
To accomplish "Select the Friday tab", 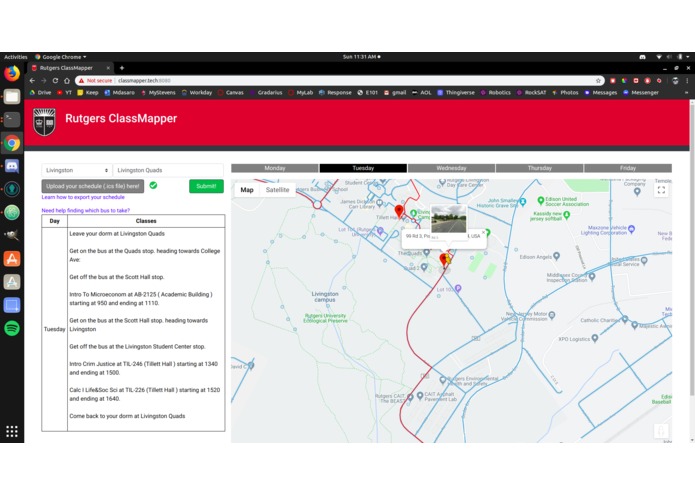I will click(628, 168).
